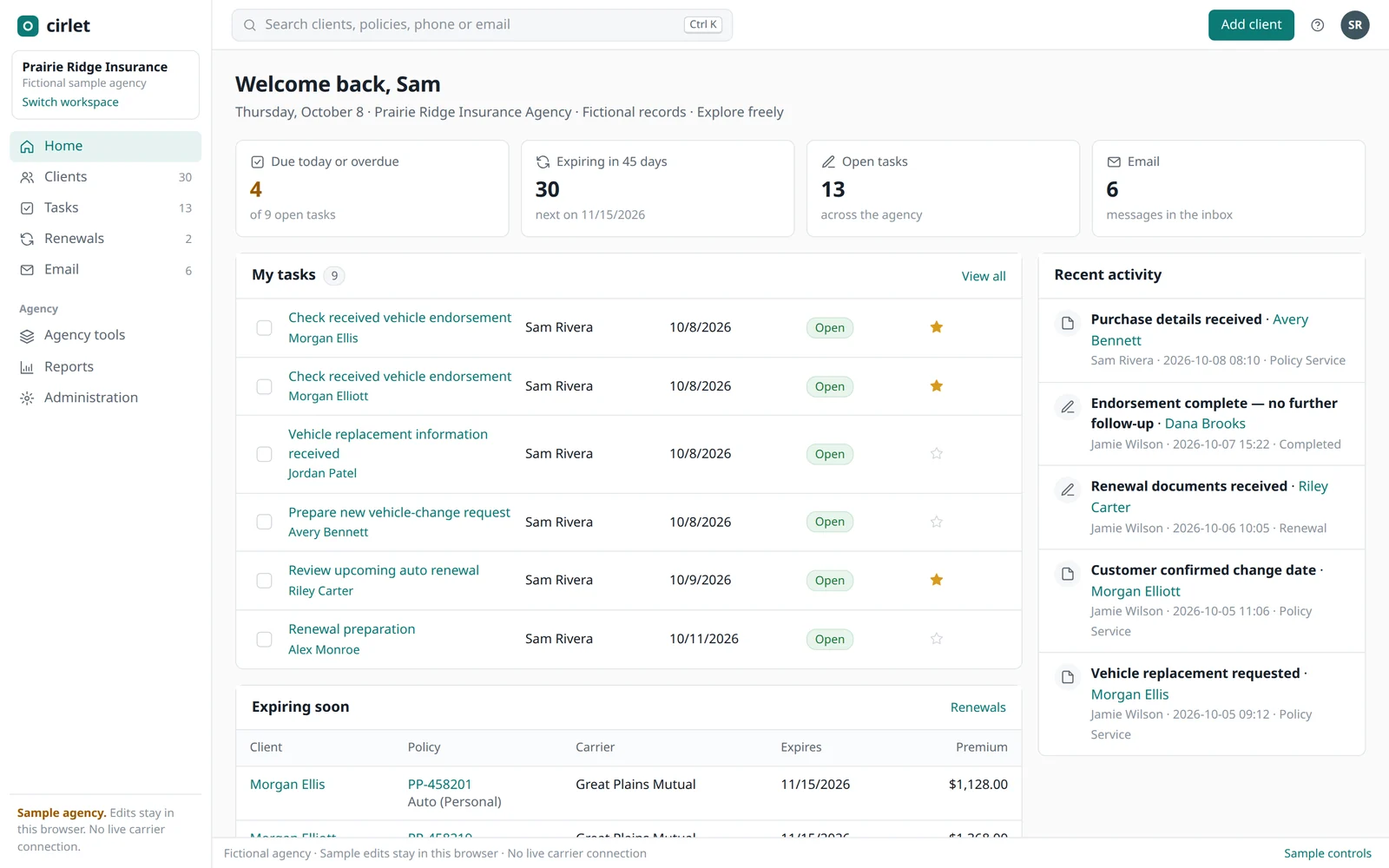Image resolution: width=1389 pixels, height=868 pixels.
Task: Open Sample controls in the footer
Action: [1327, 853]
